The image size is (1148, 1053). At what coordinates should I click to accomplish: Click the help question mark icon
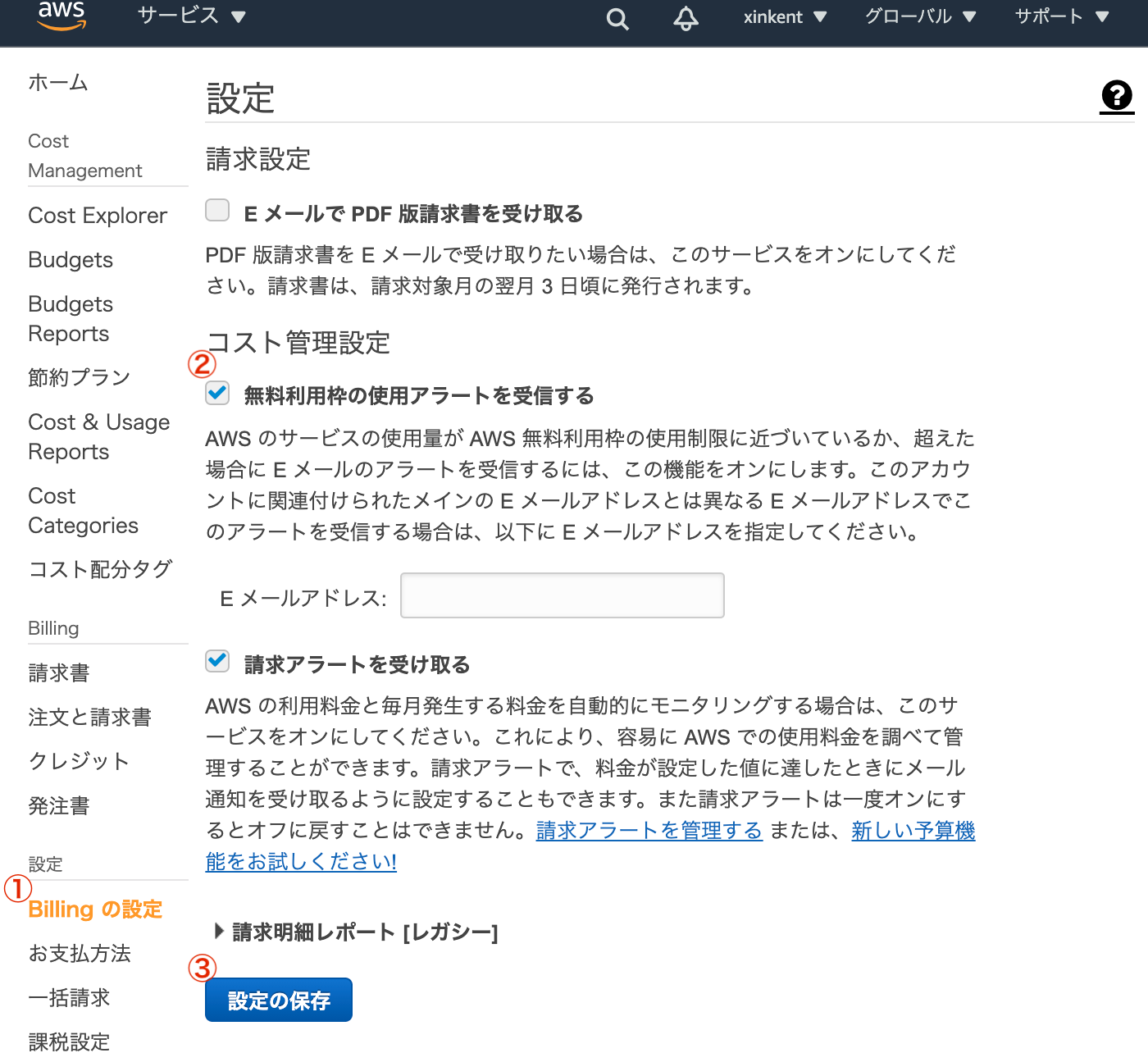pyautogui.click(x=1117, y=96)
